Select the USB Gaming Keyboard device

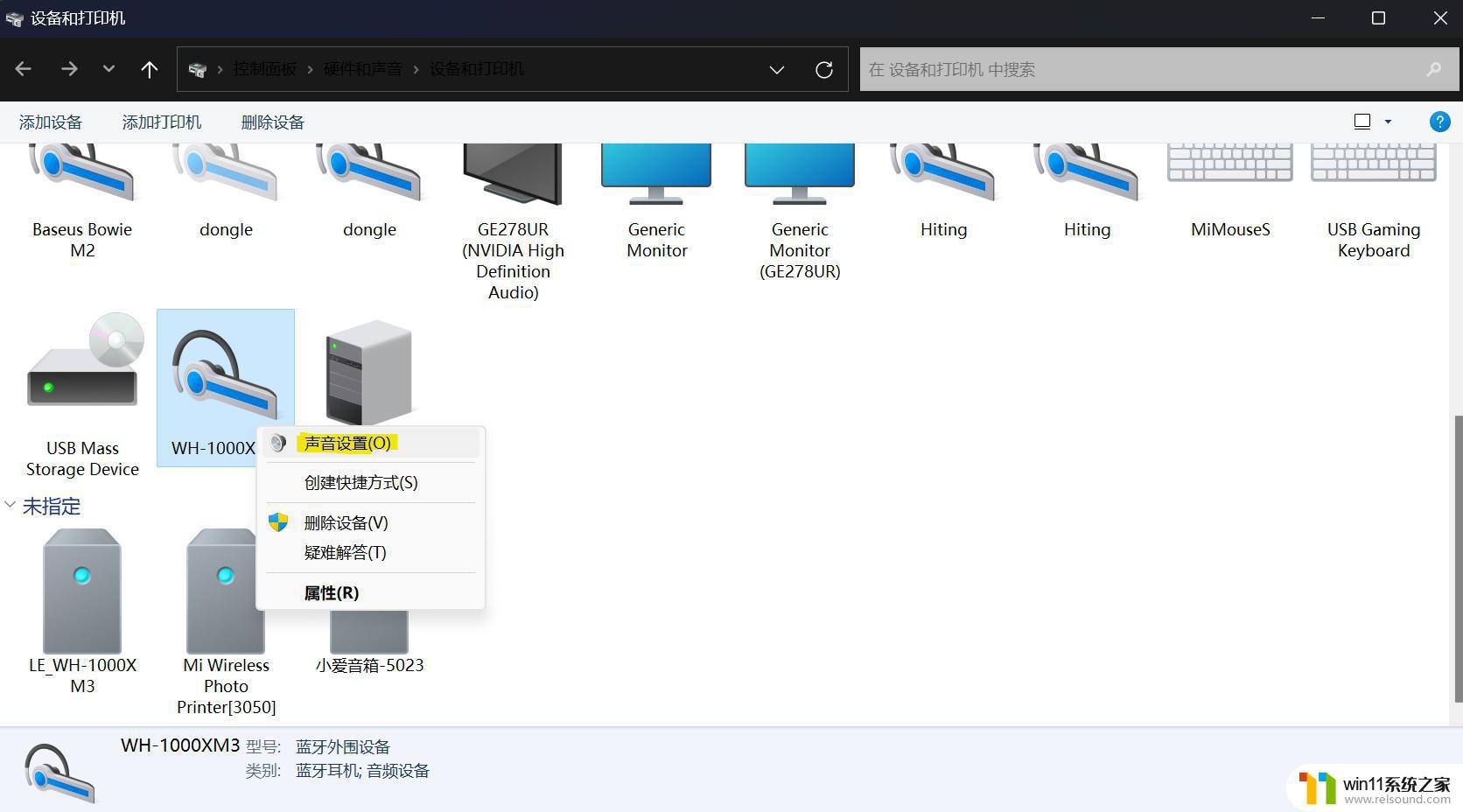click(x=1374, y=203)
